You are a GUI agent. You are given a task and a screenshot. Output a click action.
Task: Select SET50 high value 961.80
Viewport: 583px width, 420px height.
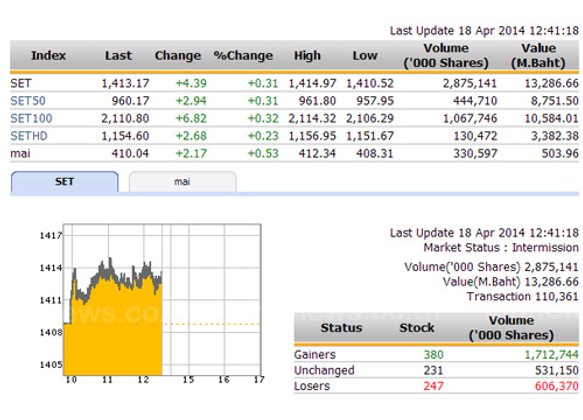click(x=317, y=101)
